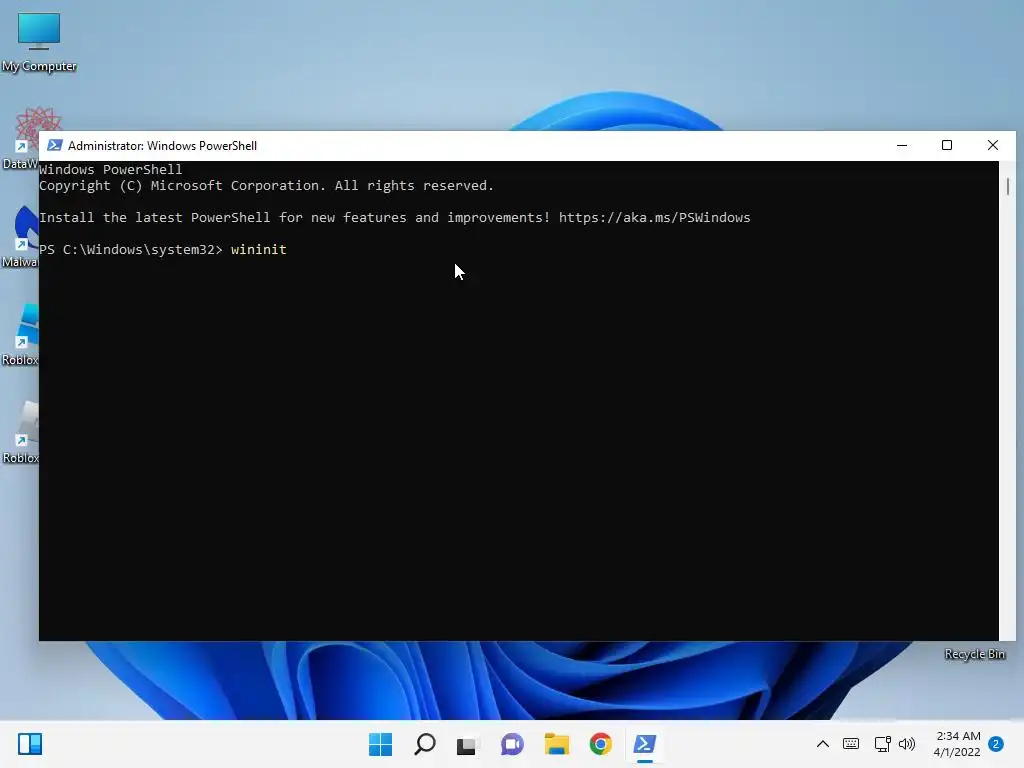Launch Google Chrome from taskbar
The height and width of the screenshot is (768, 1024).
[600, 744]
